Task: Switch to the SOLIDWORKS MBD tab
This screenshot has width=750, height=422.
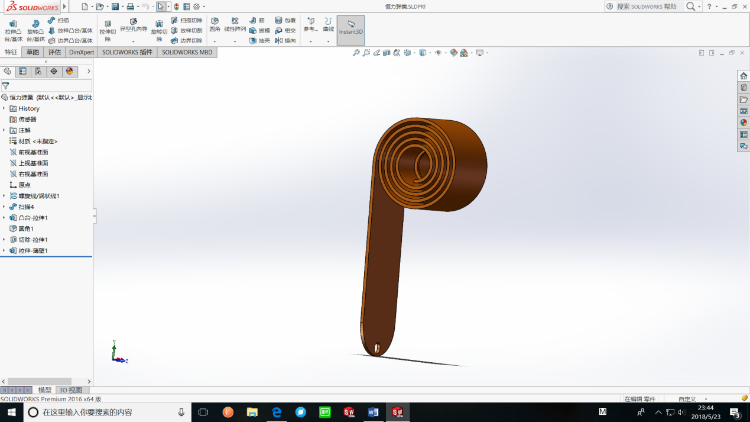Action: click(x=187, y=51)
